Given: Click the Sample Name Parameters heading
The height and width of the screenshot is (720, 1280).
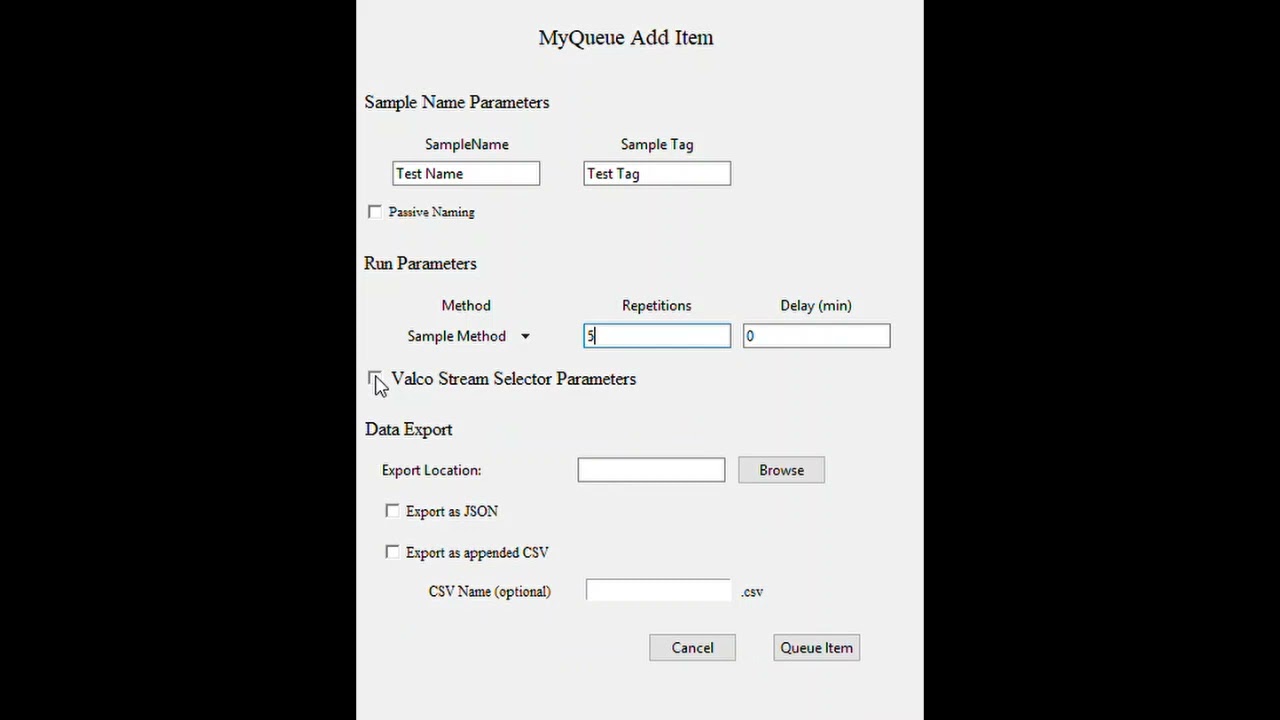Looking at the screenshot, I should (457, 102).
